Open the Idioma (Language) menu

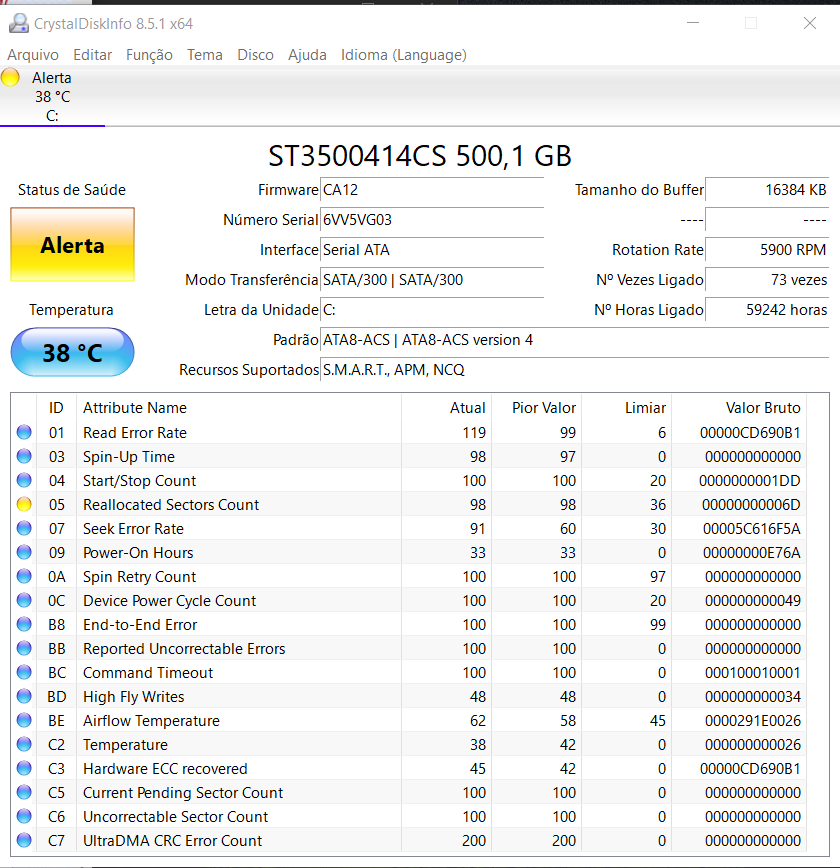coord(404,55)
